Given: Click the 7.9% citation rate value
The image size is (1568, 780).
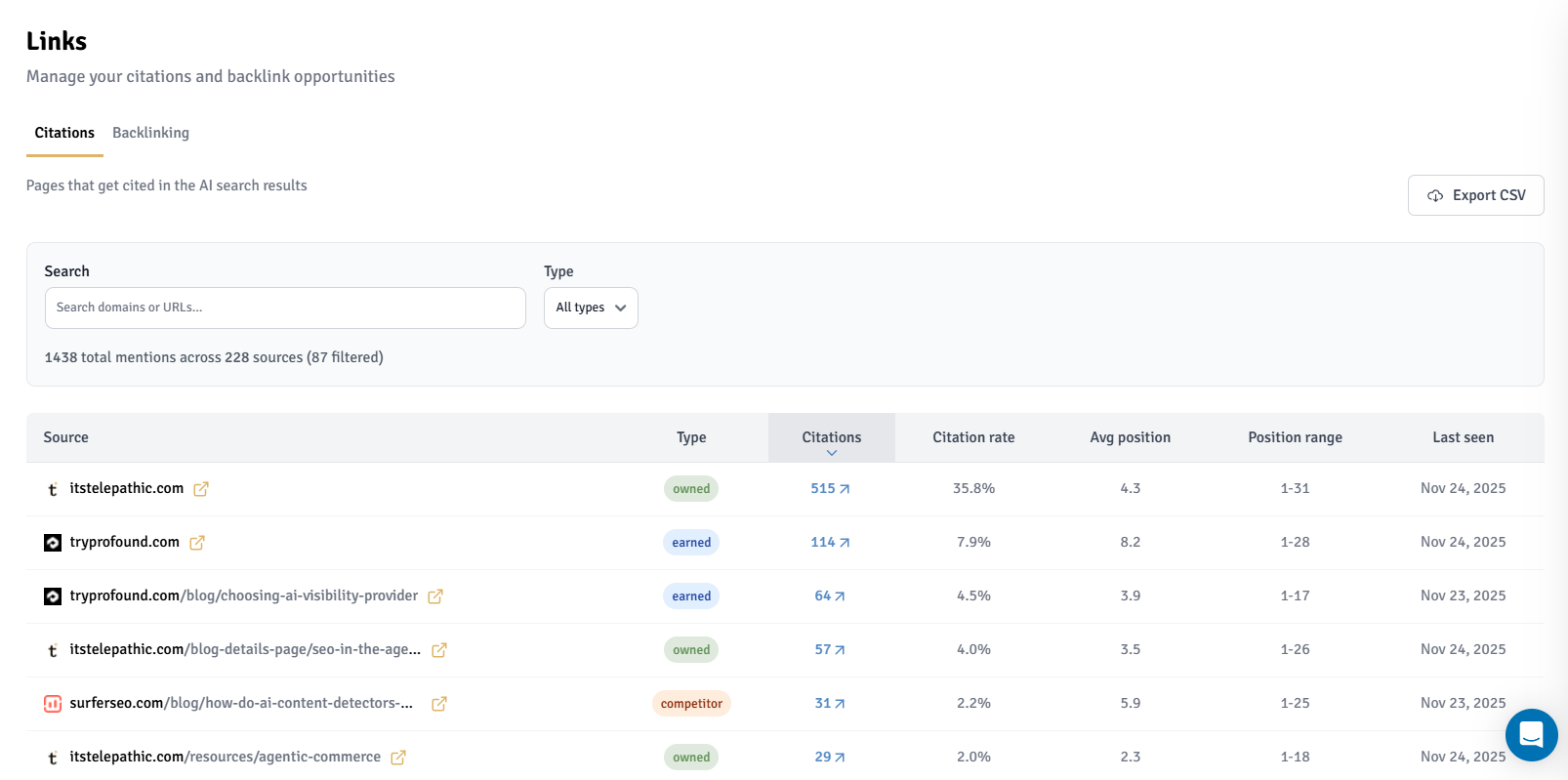Looking at the screenshot, I should click(x=973, y=542).
